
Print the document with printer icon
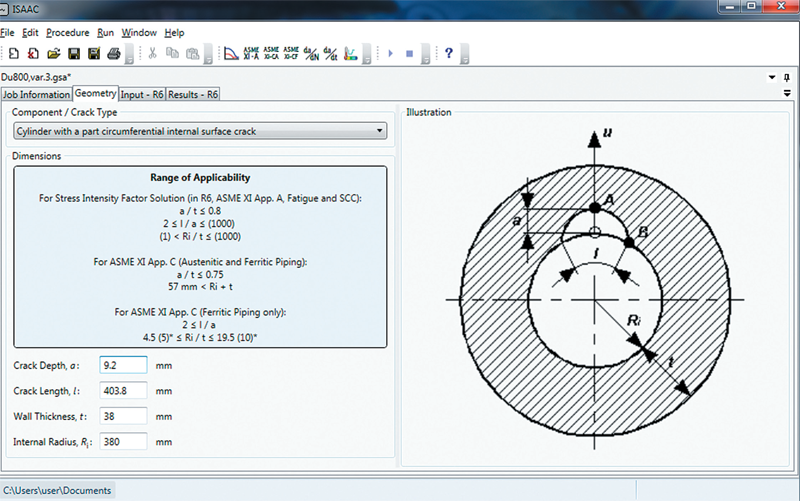114,53
